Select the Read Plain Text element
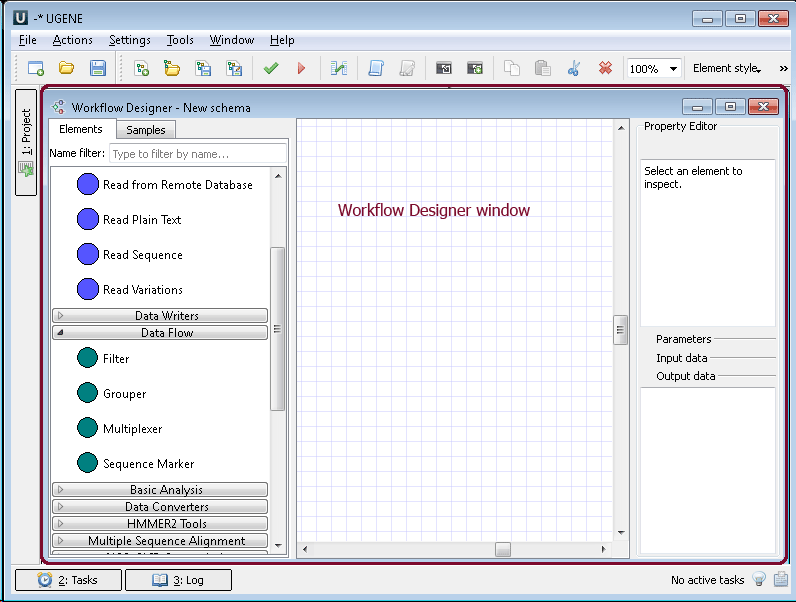The width and height of the screenshot is (796, 602). pos(129,219)
